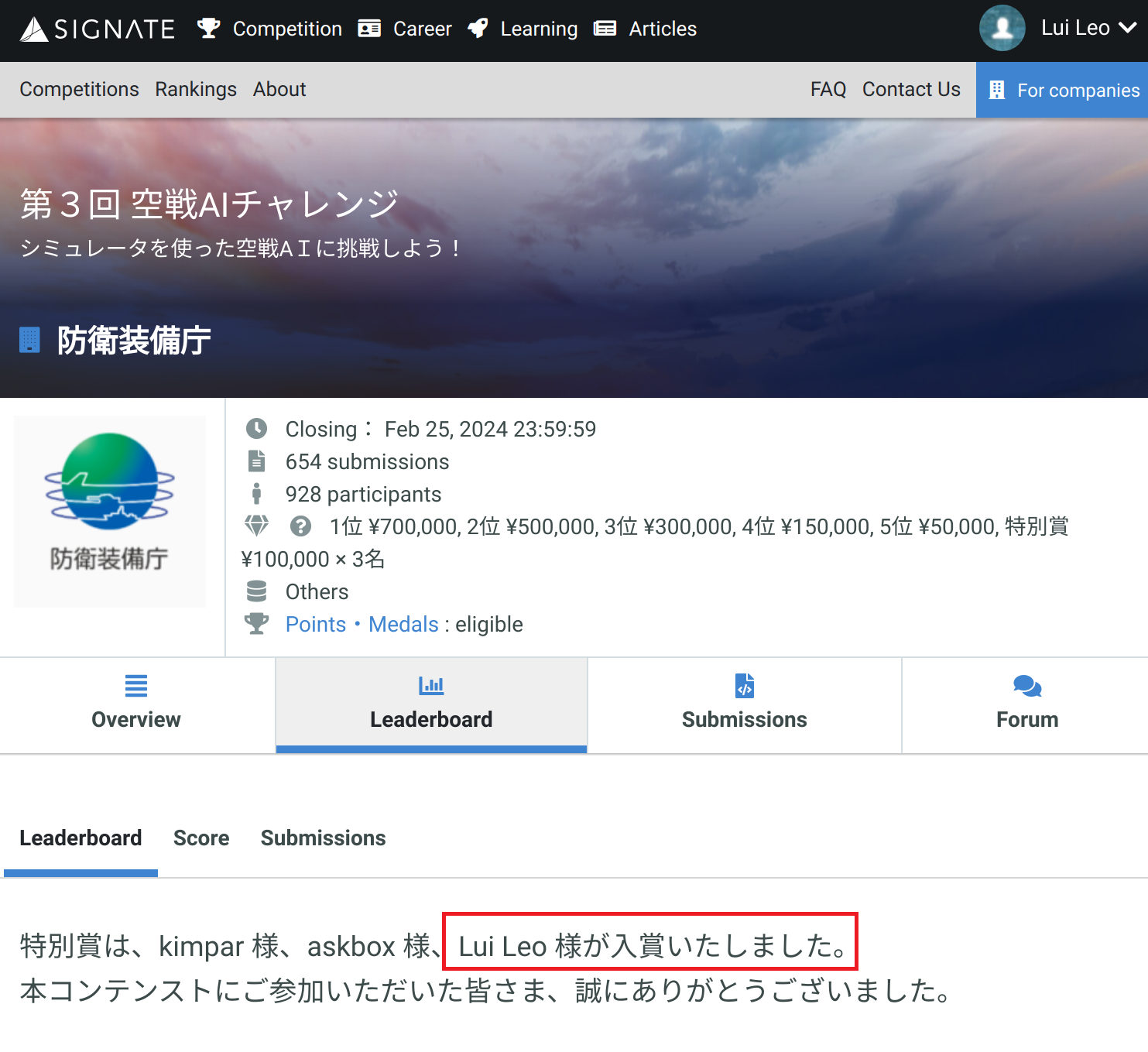Click the database icon beside Others
This screenshot has width=1148, height=1052.
pos(256,591)
